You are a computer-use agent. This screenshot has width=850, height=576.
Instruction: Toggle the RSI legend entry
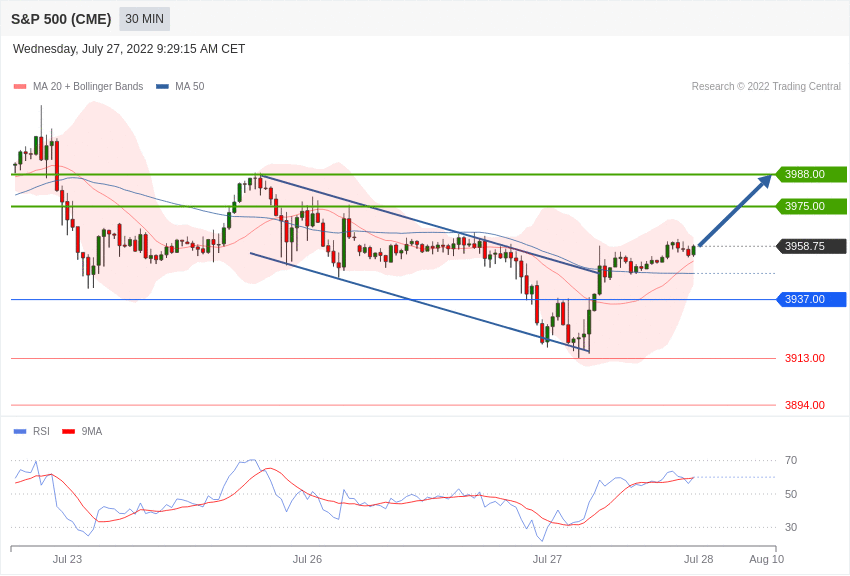click(x=32, y=431)
